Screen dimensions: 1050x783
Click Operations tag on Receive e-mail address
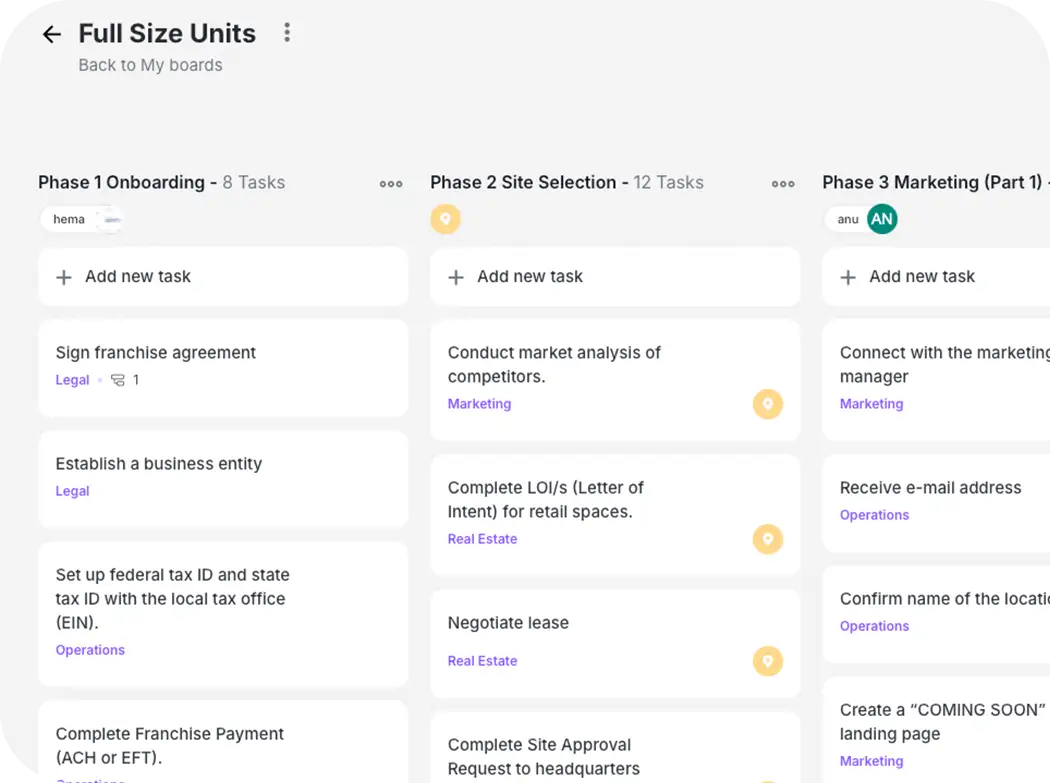875,515
